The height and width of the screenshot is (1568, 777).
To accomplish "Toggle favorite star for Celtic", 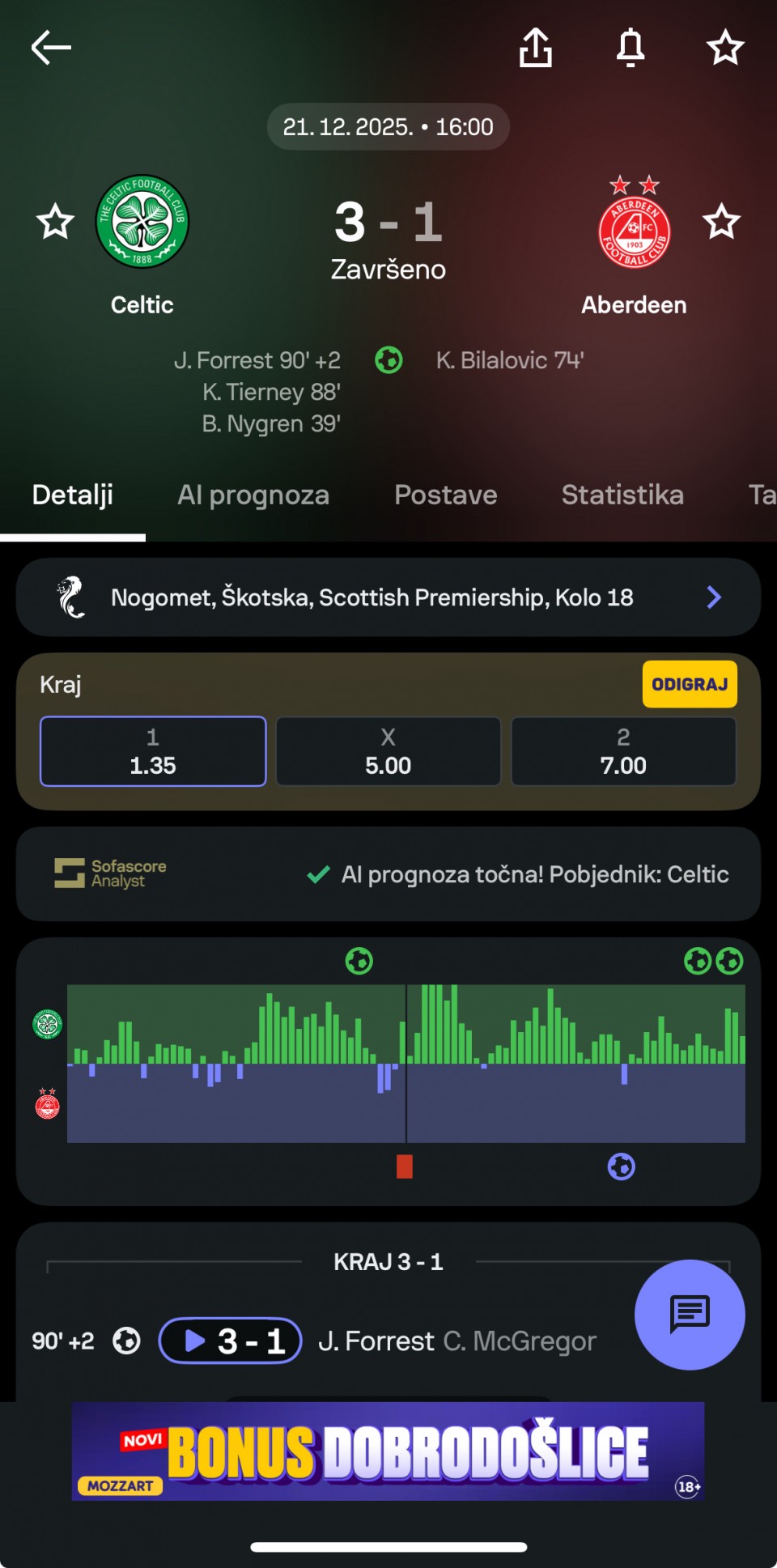I will pyautogui.click(x=56, y=222).
